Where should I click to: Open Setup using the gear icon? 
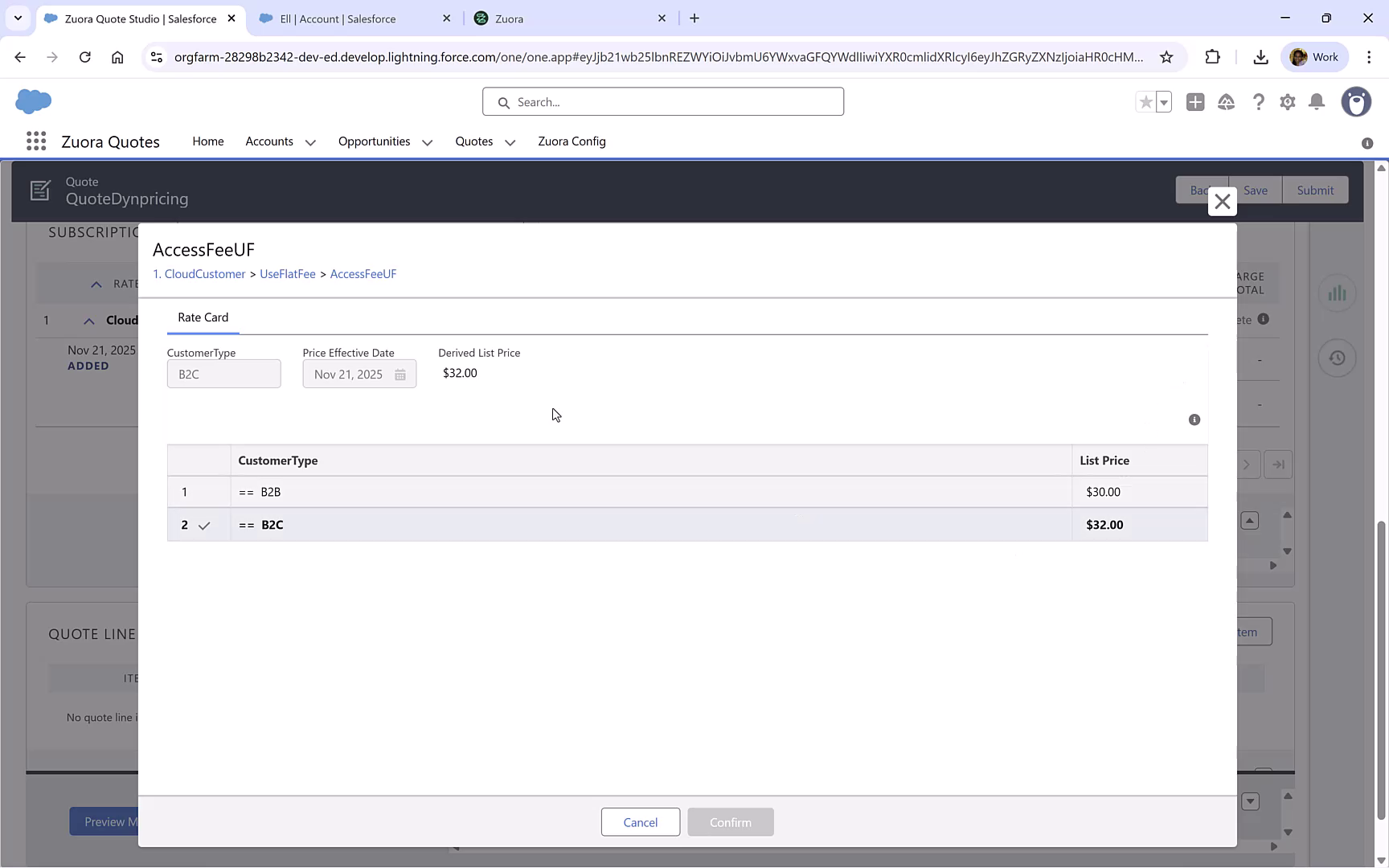[1287, 102]
